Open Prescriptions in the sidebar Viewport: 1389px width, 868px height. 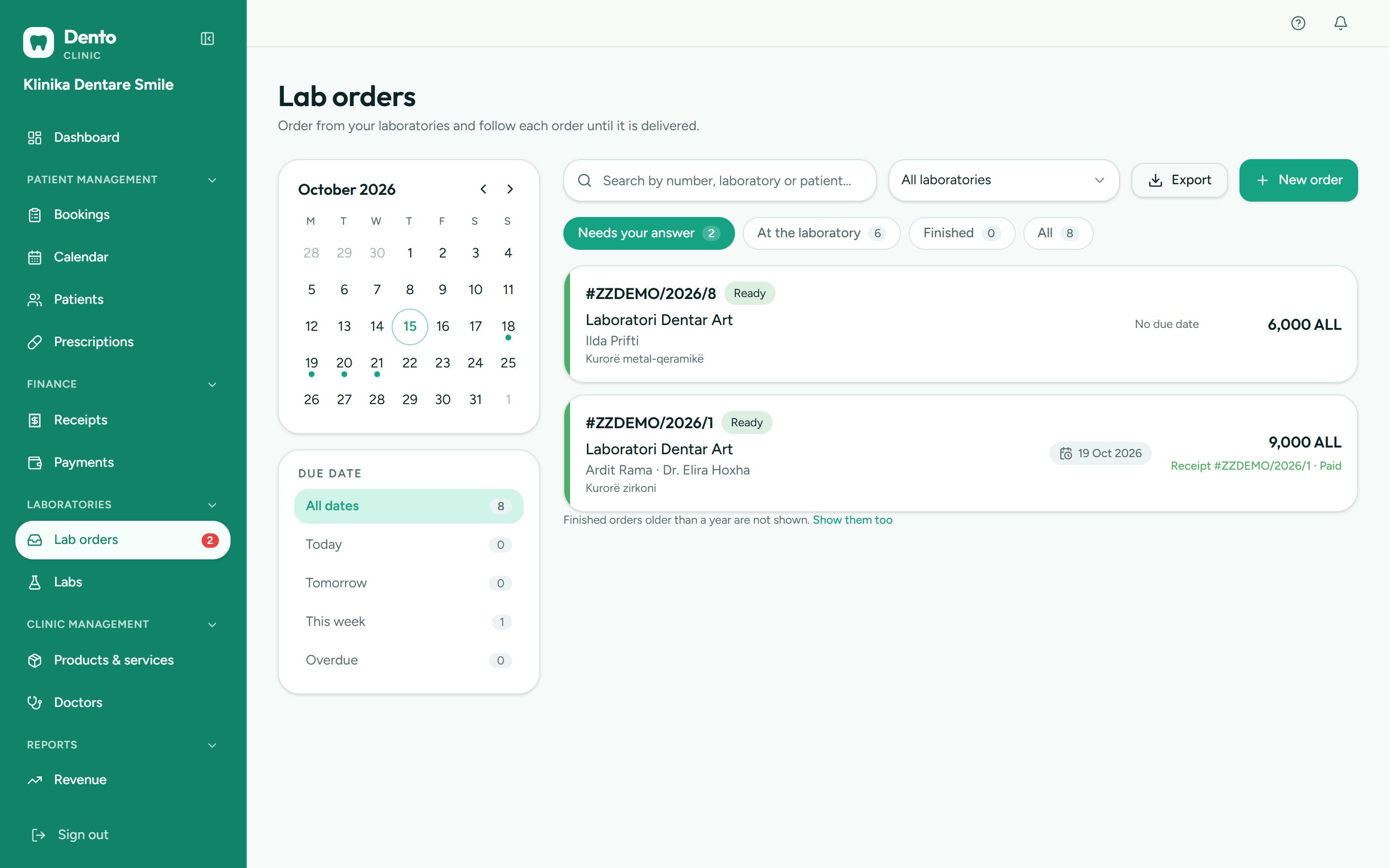123,342
